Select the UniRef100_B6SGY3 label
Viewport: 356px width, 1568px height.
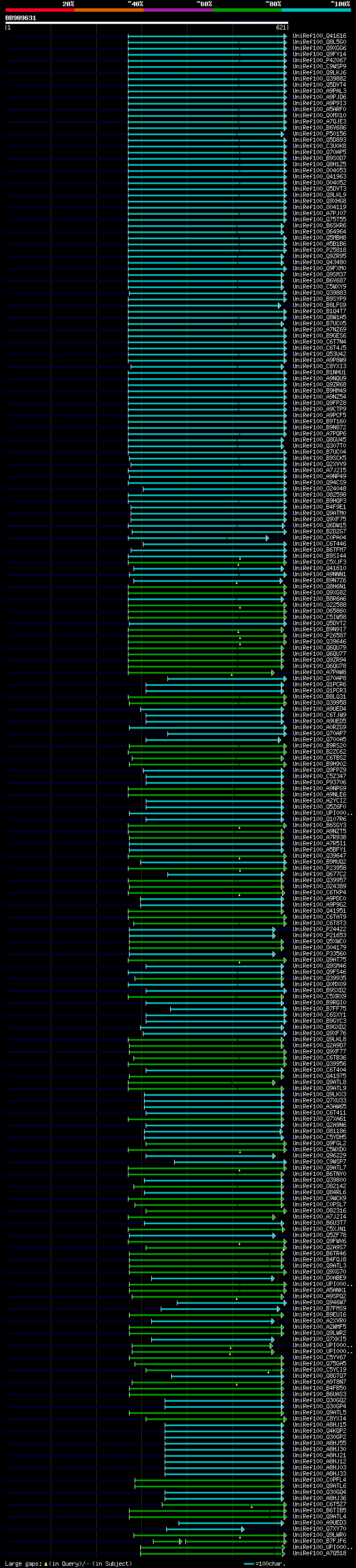click(319, 825)
